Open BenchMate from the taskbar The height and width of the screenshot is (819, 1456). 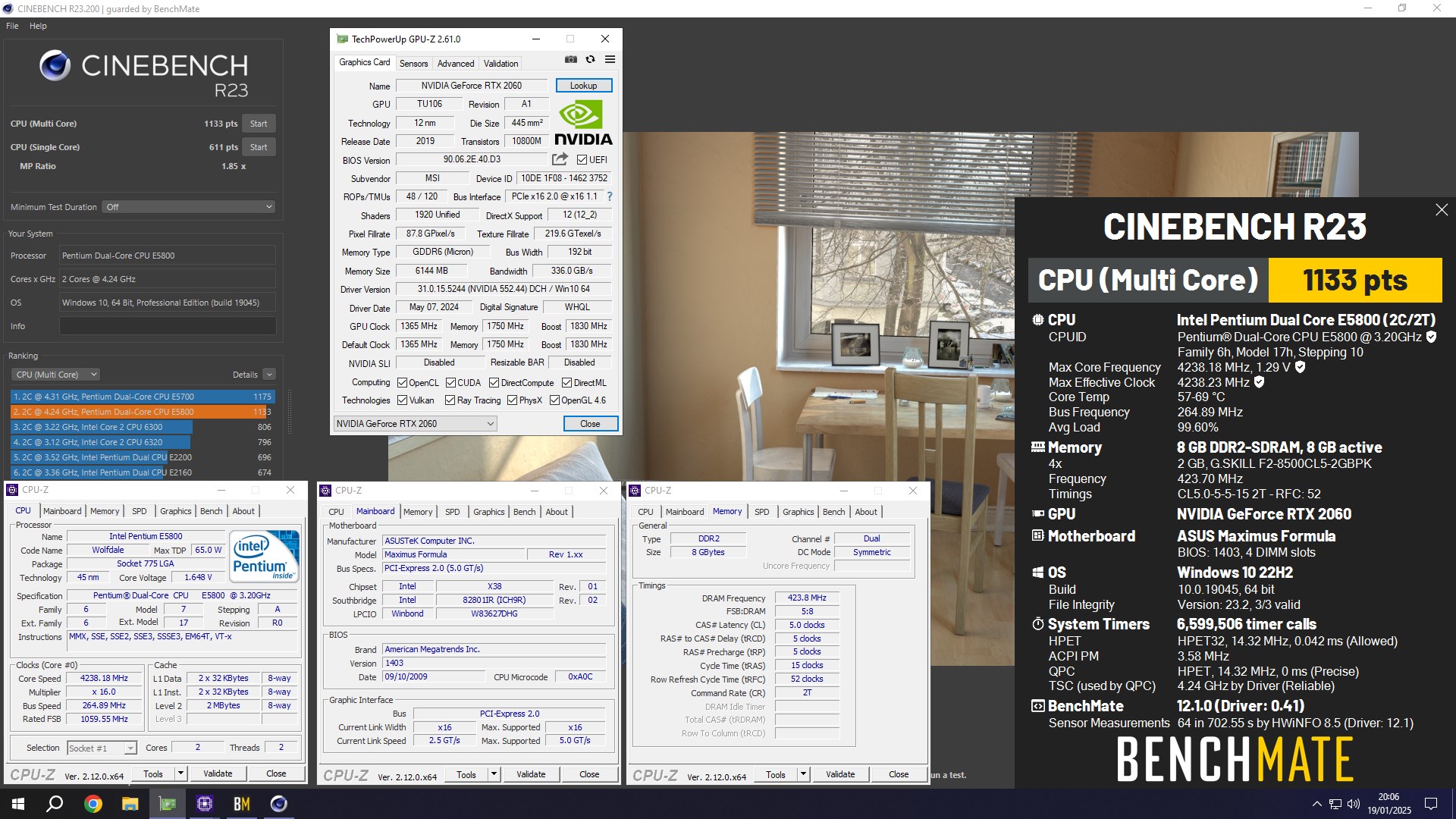tap(241, 804)
